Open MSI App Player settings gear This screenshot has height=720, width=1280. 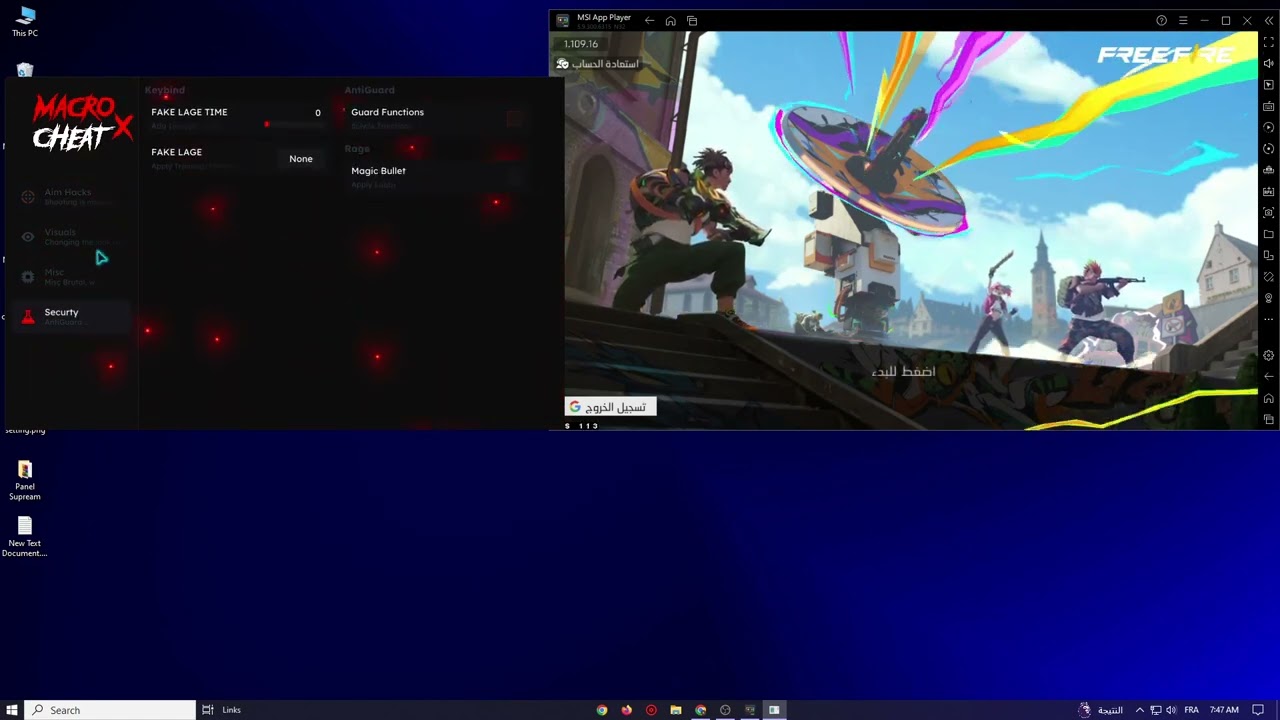(1269, 355)
